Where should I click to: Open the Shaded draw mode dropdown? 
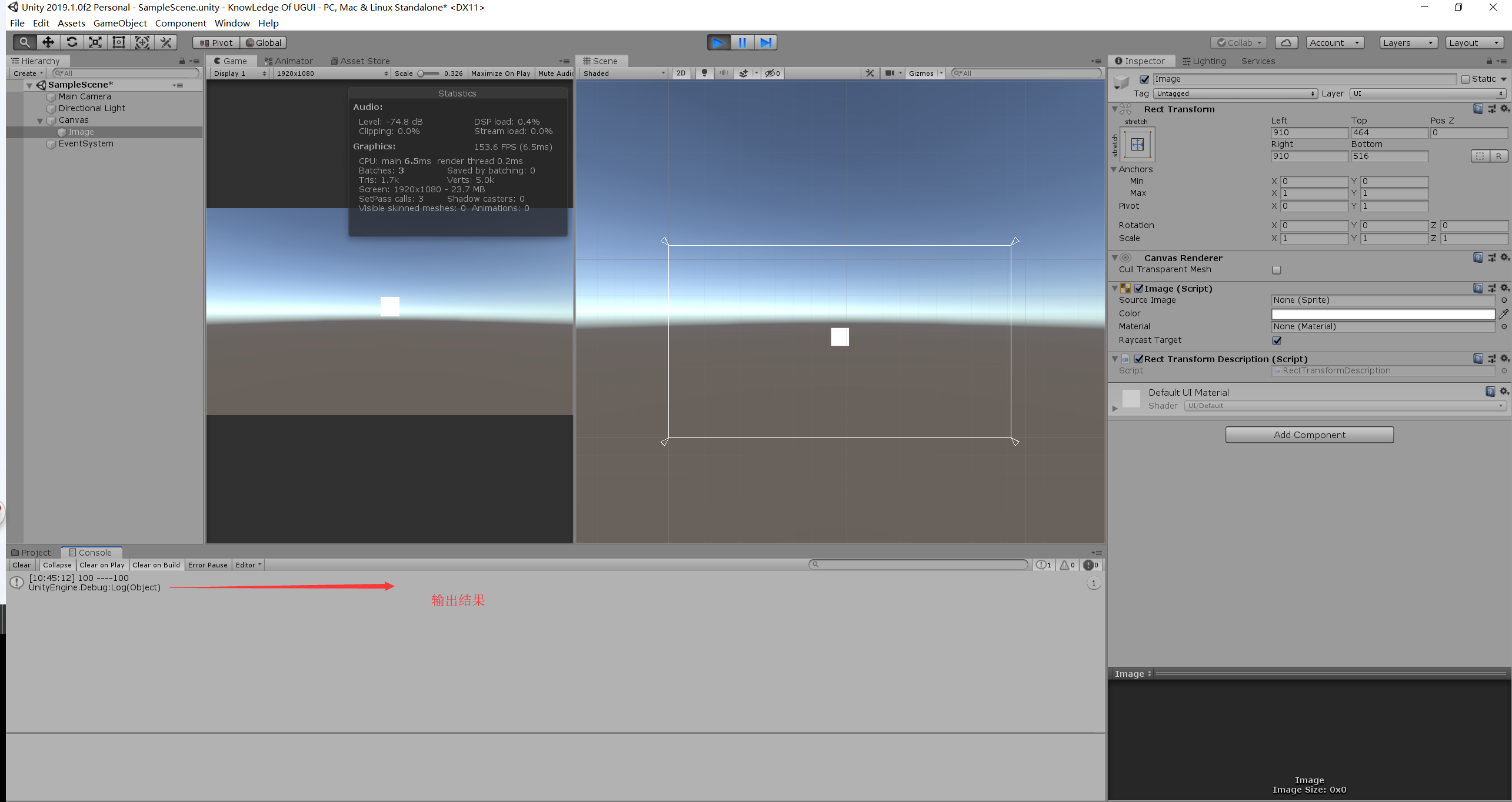[624, 73]
